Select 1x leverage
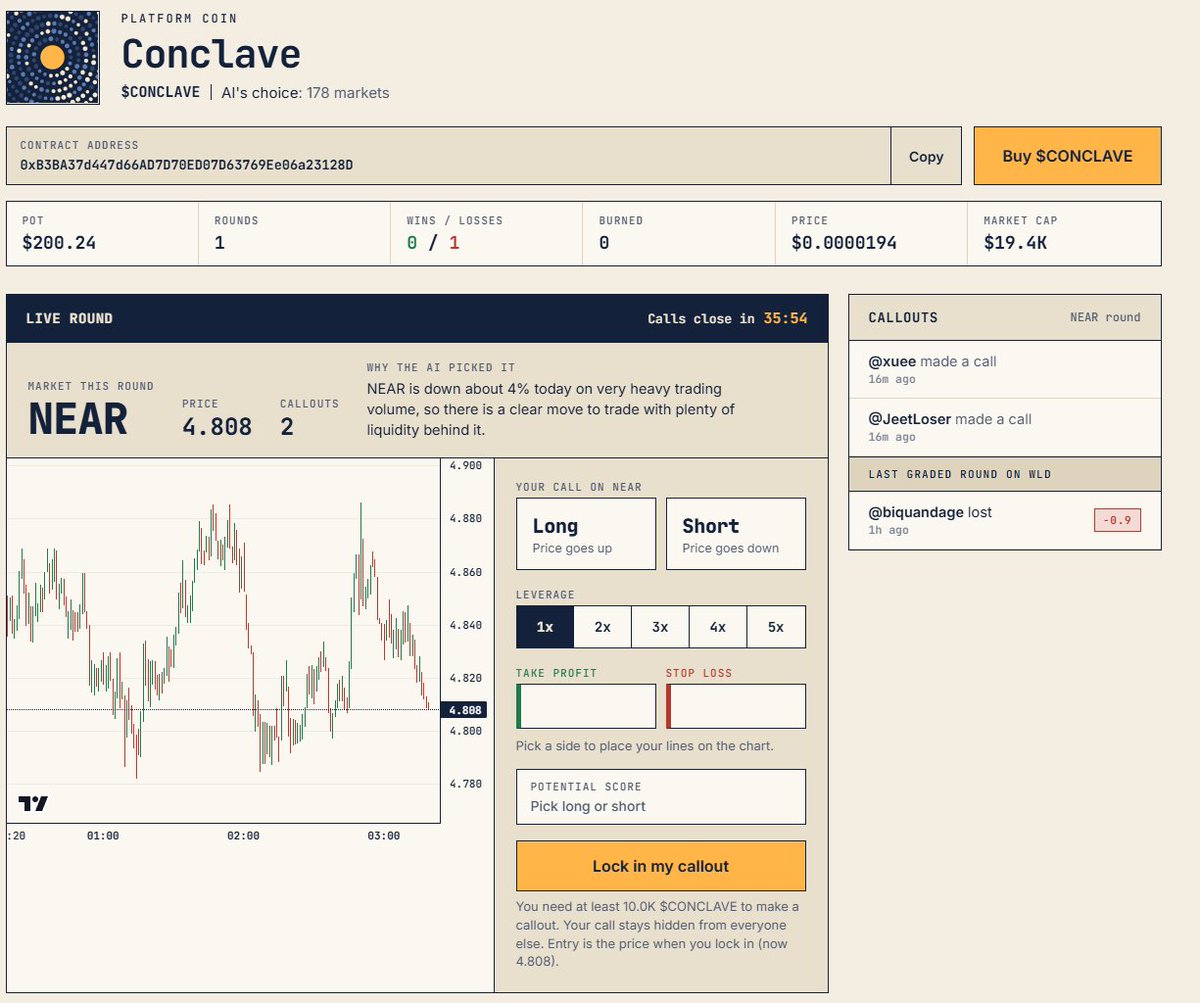Screen dimensions: 1200x1003 point(545,627)
